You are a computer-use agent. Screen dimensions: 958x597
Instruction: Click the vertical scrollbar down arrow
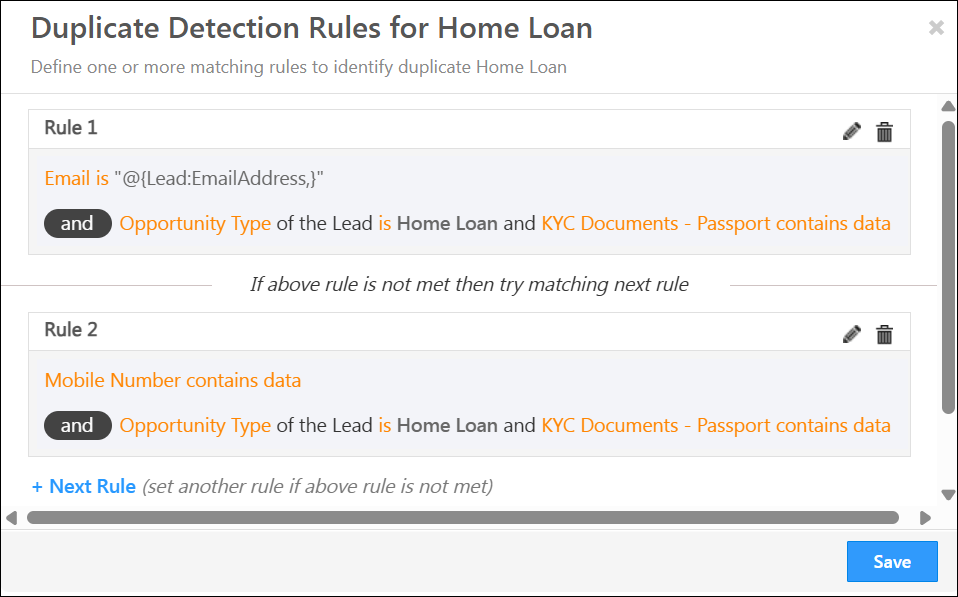click(948, 494)
